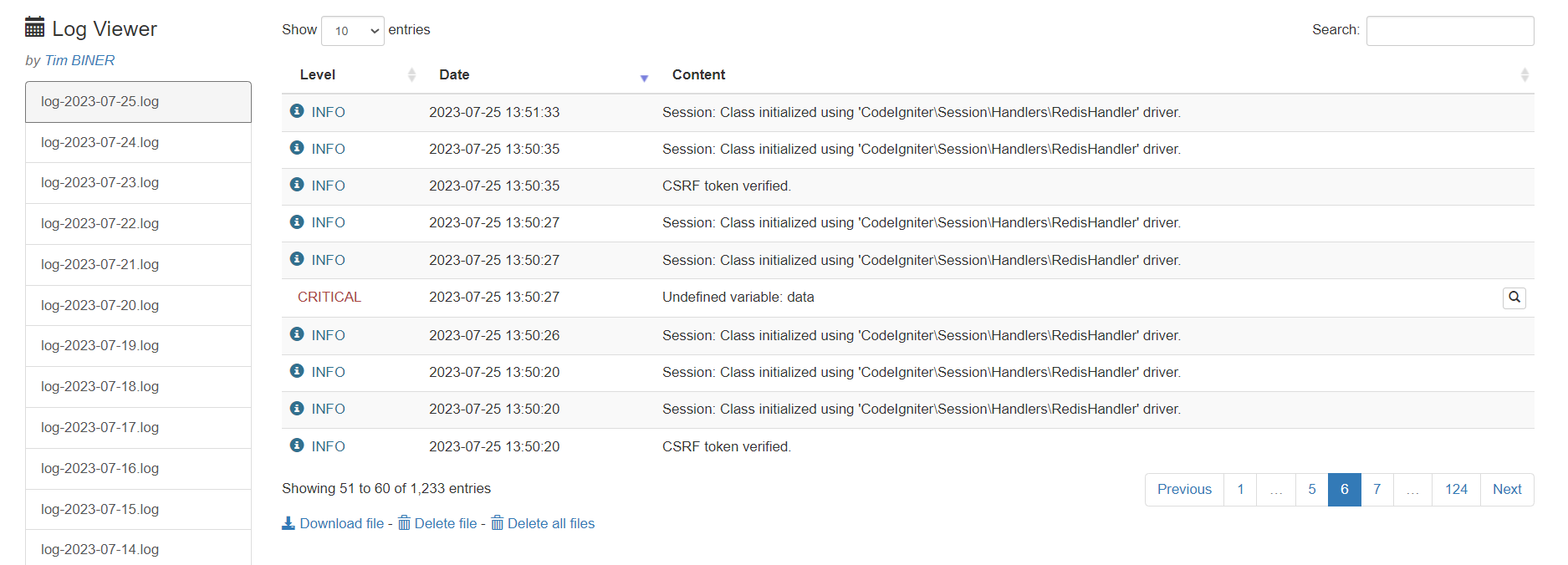Click the info icon on the 13:51:33 row
1568x565 pixels.
click(x=297, y=111)
